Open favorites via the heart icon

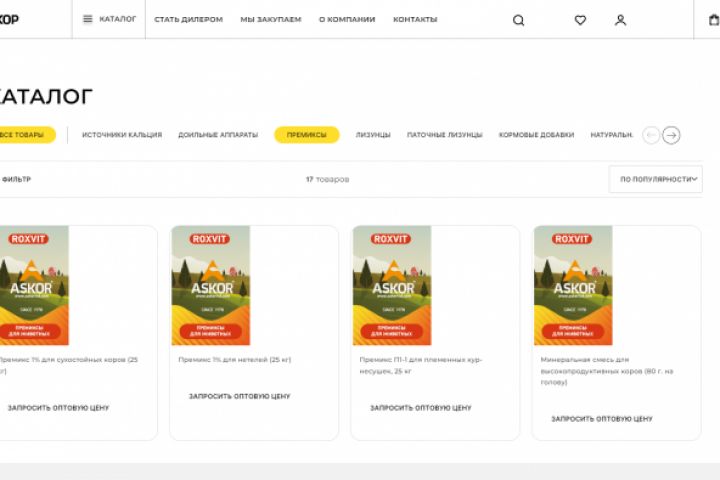coord(580,20)
